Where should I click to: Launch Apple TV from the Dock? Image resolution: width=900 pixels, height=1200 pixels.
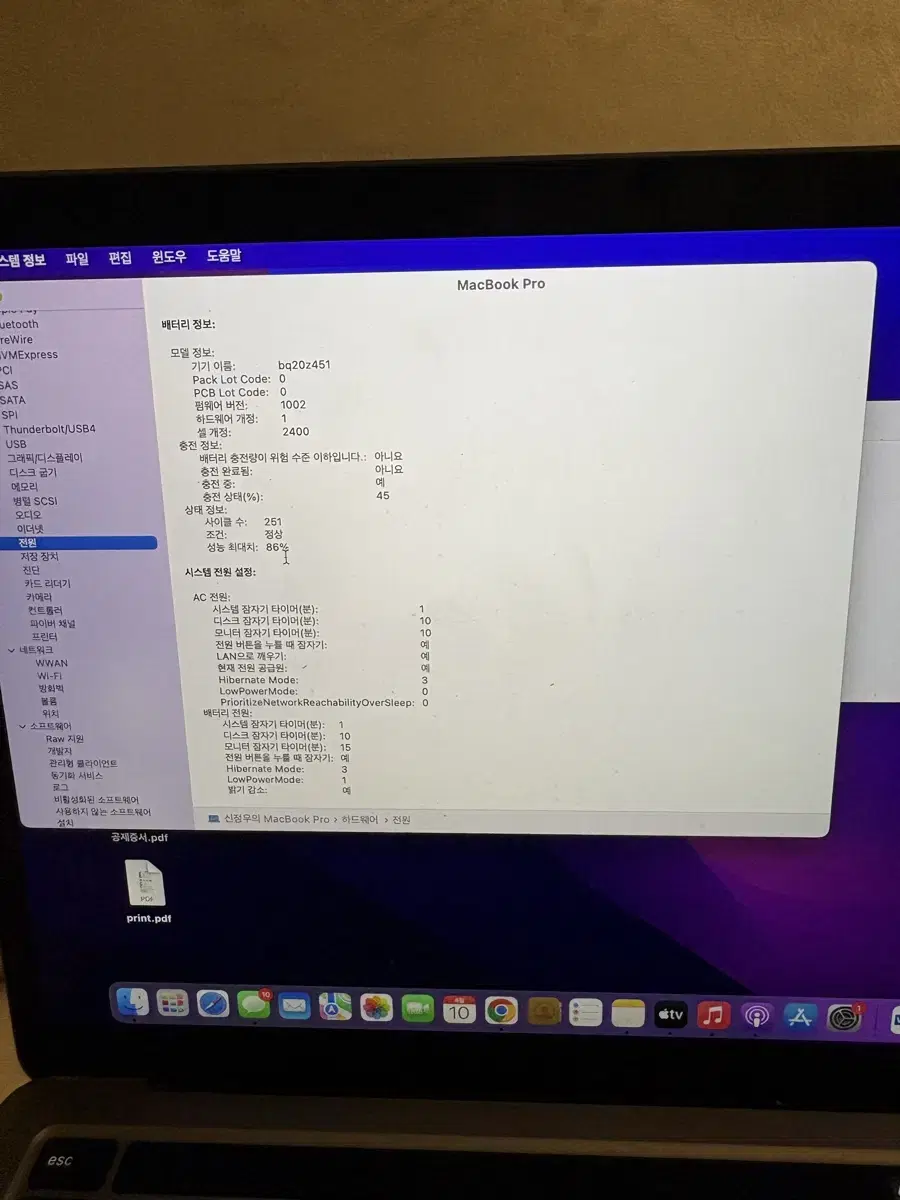[671, 1015]
